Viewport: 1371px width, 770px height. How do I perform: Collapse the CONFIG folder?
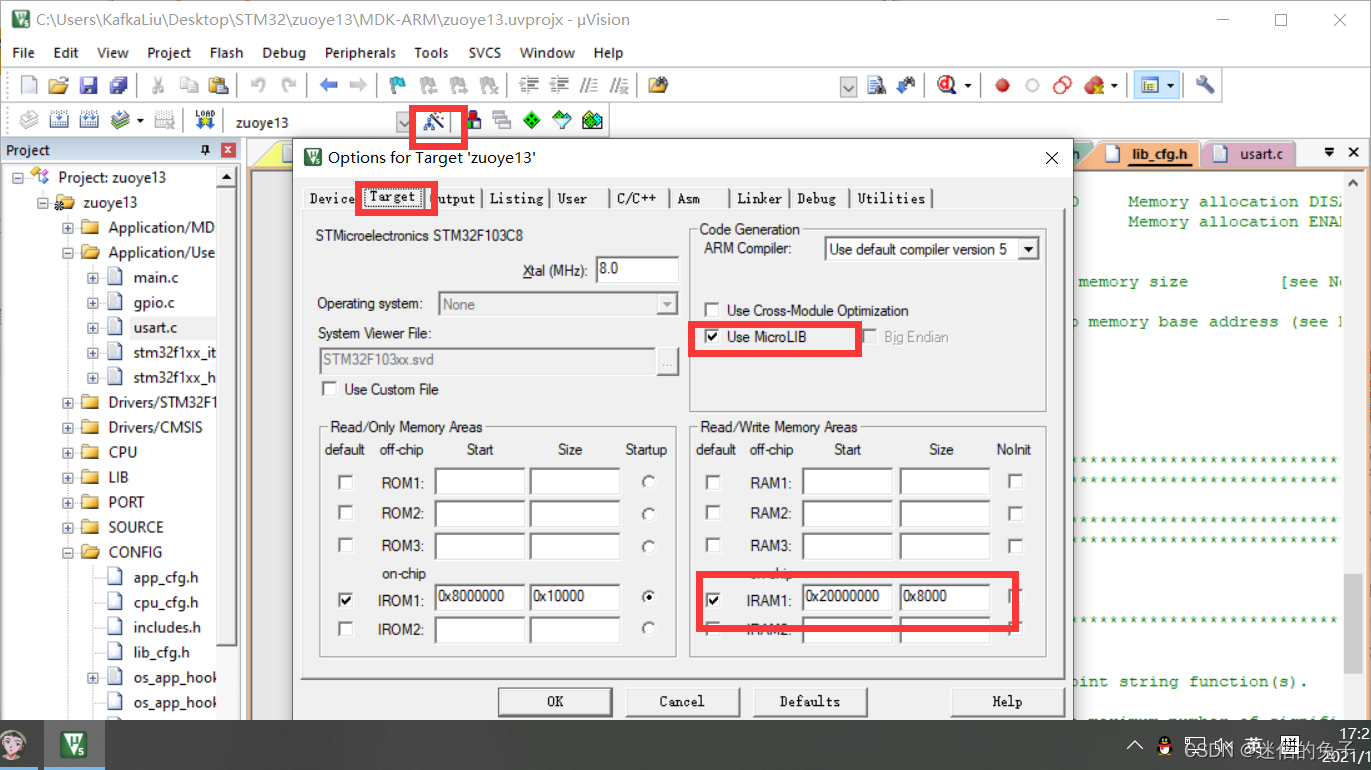coord(68,552)
